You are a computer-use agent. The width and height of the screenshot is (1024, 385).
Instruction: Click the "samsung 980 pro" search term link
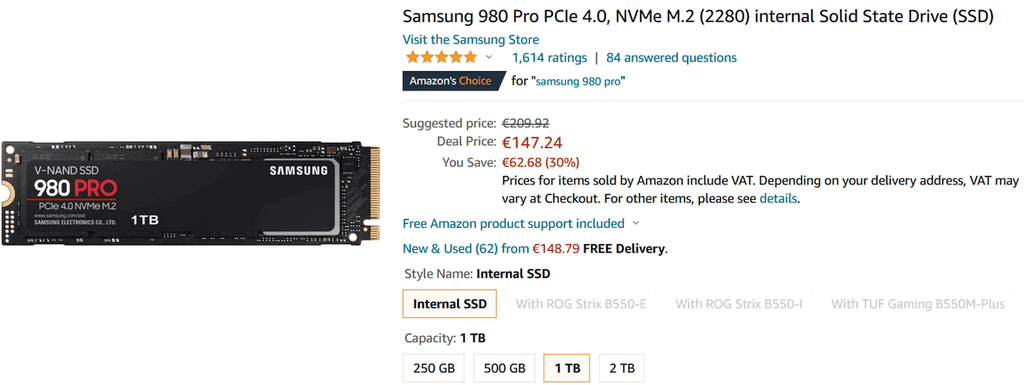pos(579,82)
